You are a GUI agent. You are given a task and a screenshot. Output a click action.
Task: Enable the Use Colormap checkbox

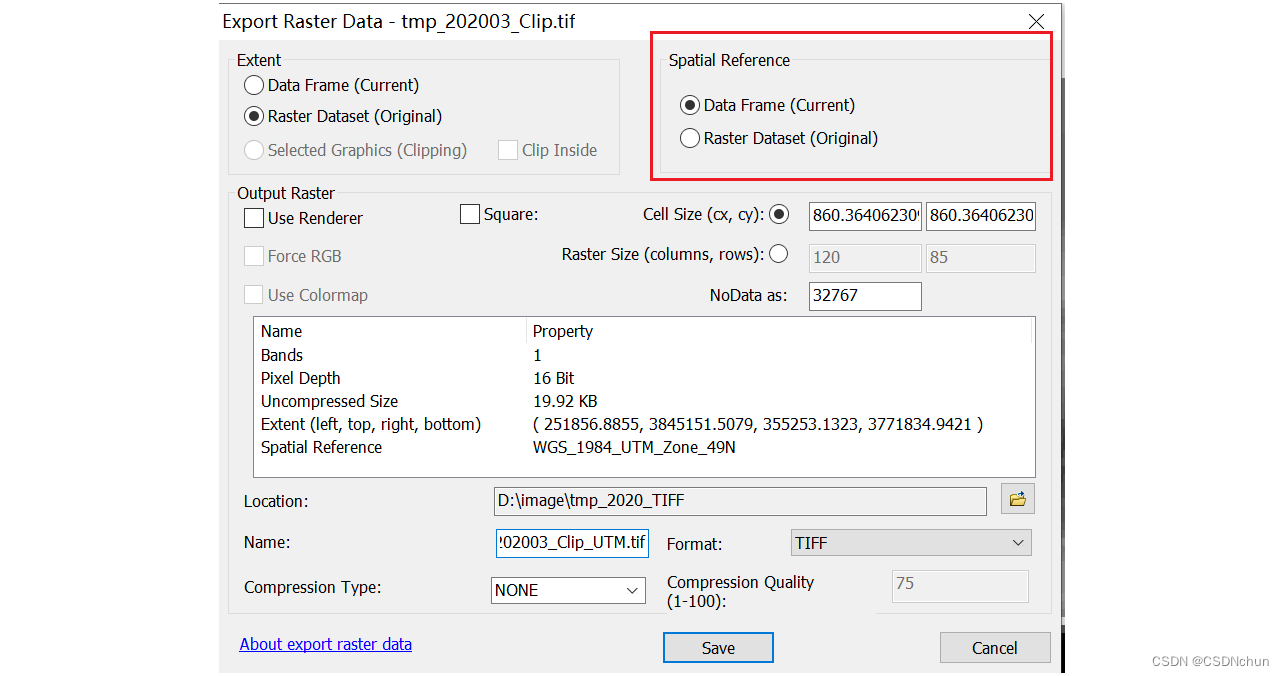tap(253, 295)
